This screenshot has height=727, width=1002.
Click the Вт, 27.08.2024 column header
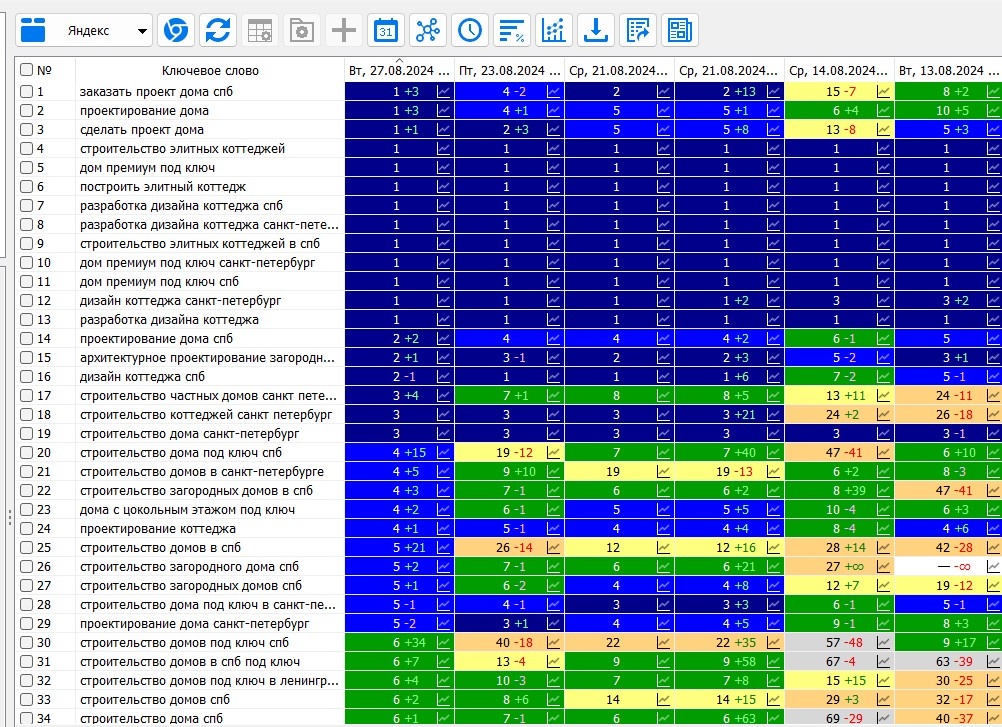(399, 70)
